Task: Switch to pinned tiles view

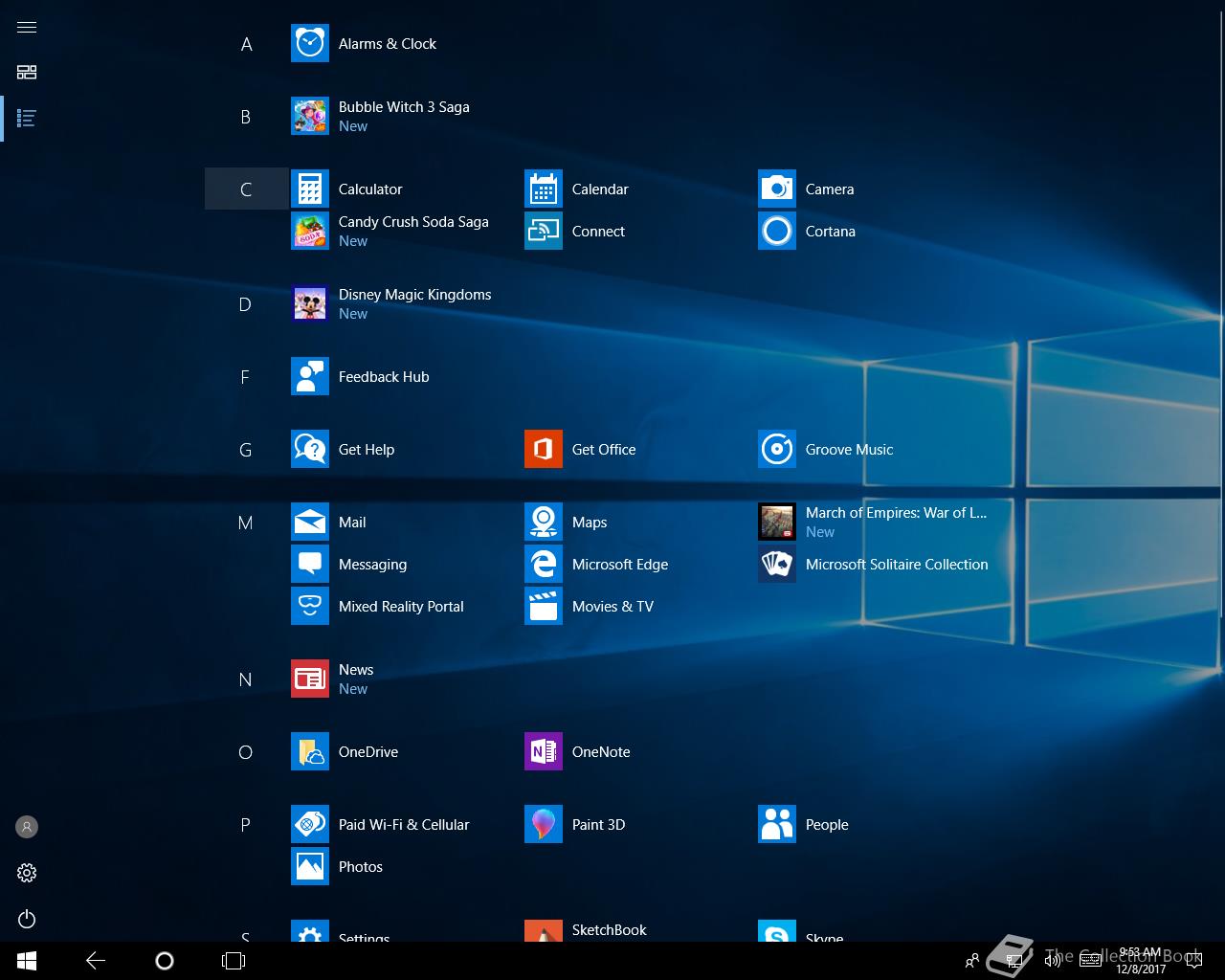Action: (27, 73)
